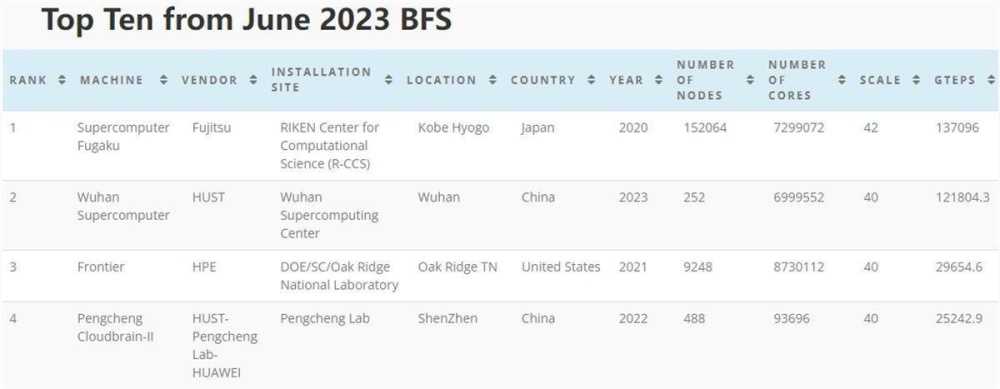Click the GTEPS column sort arrows
Viewport: 1000px width, 389px height.
coord(990,80)
